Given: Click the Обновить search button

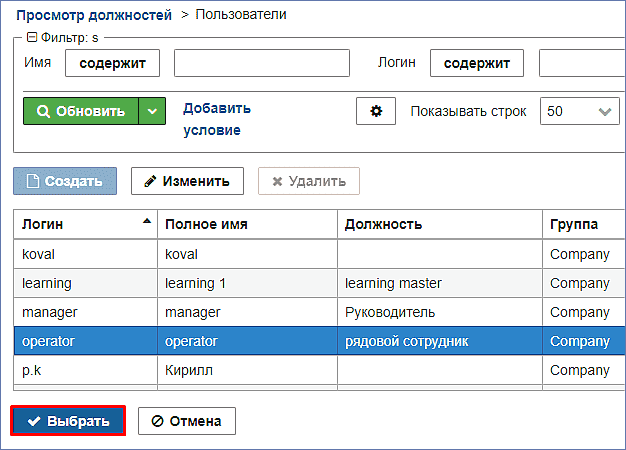Looking at the screenshot, I should coord(81,111).
